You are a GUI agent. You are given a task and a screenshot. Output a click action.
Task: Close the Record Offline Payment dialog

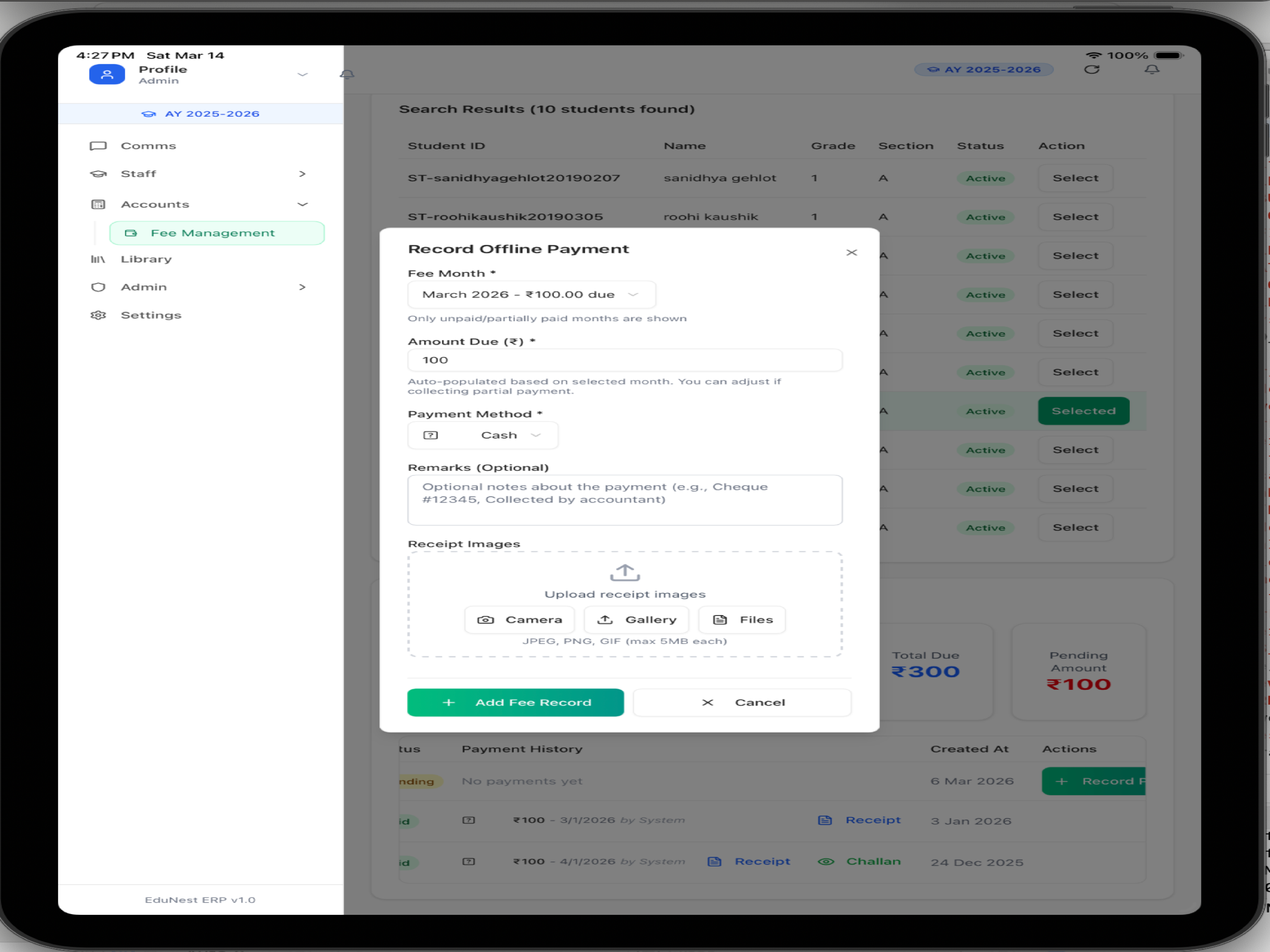point(852,252)
